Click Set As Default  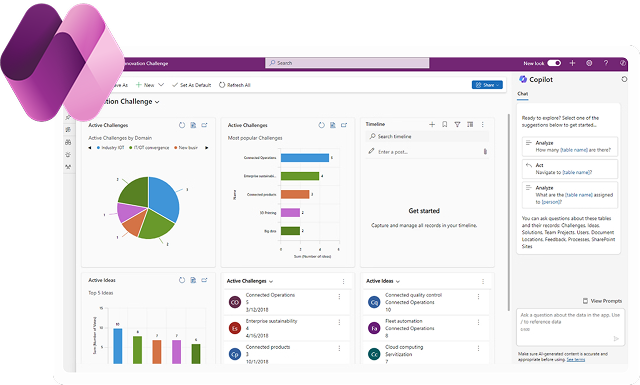tap(191, 85)
